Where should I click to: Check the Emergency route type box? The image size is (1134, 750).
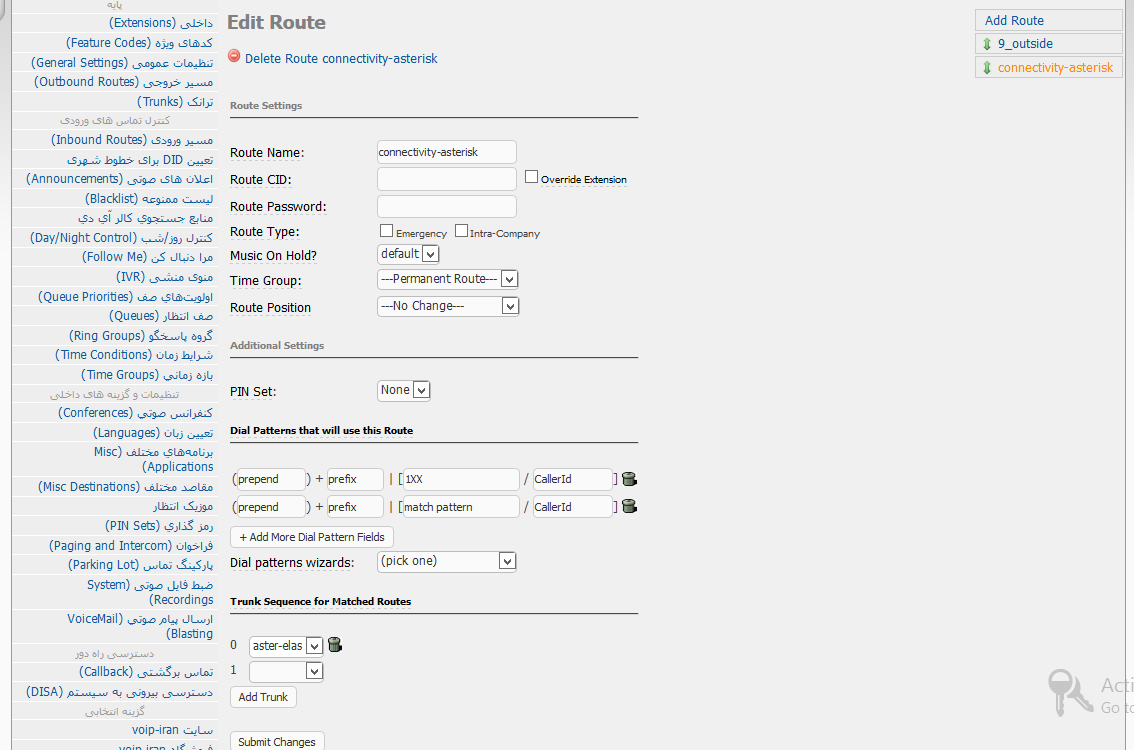coord(387,231)
